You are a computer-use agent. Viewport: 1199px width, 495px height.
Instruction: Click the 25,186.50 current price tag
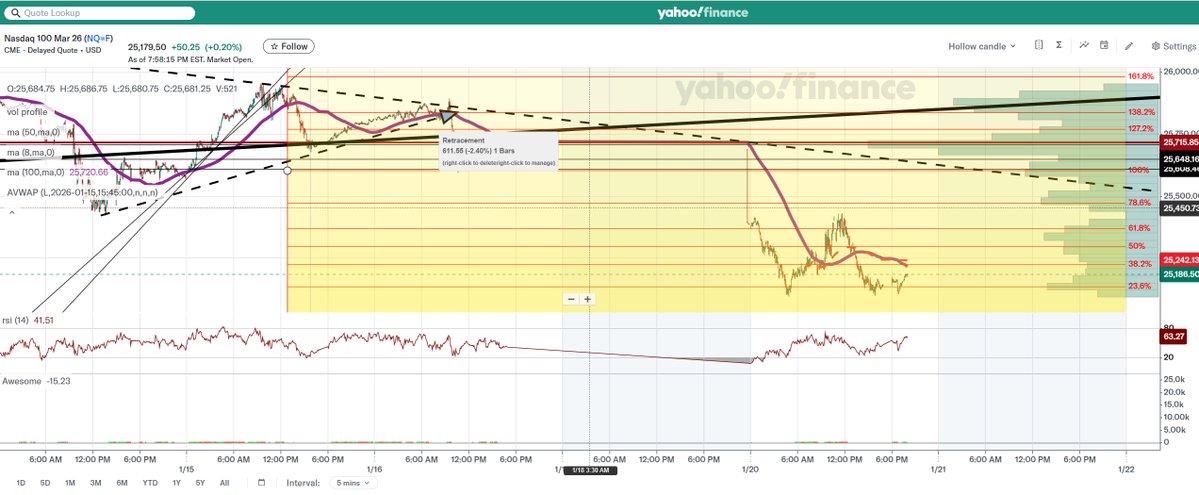coord(1180,274)
